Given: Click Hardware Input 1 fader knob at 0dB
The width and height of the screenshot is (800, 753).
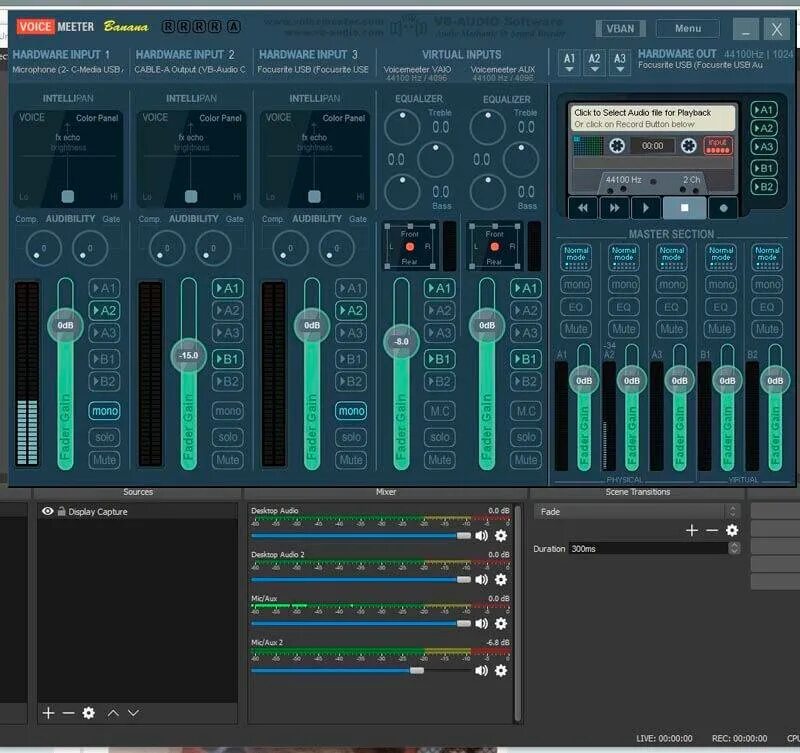Looking at the screenshot, I should tap(65, 325).
